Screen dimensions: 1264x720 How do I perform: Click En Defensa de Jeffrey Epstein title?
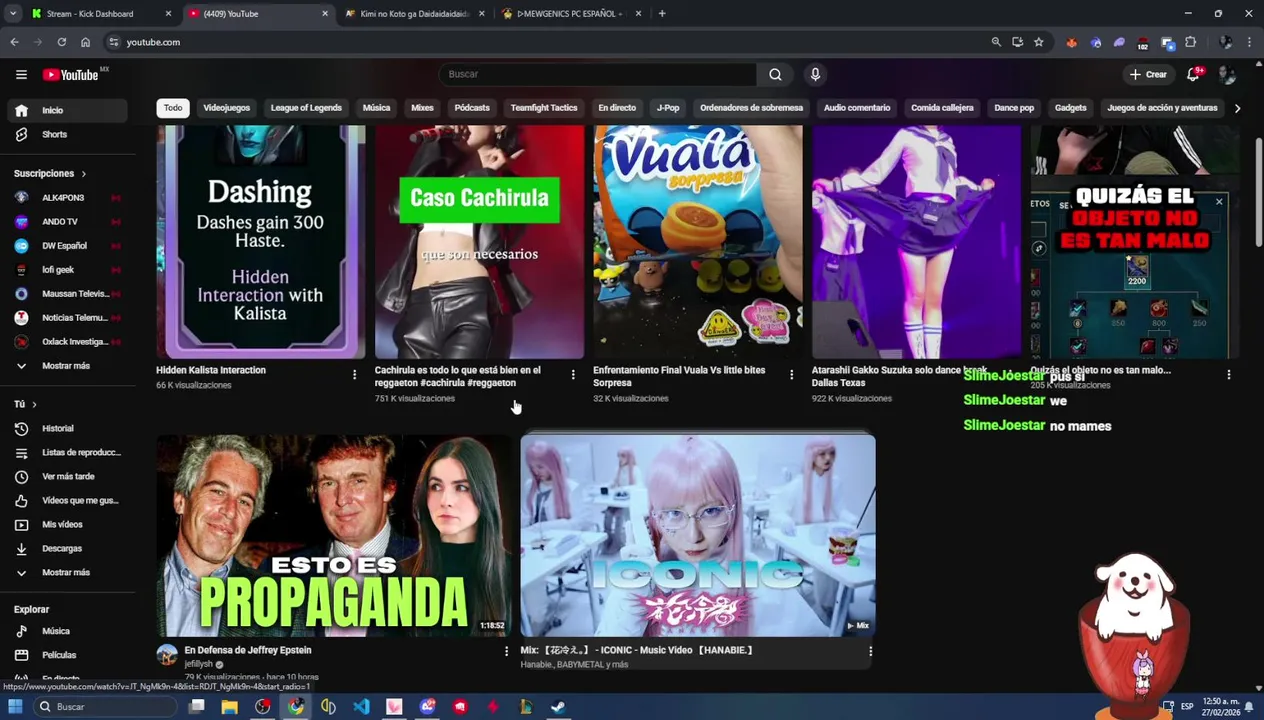248,650
